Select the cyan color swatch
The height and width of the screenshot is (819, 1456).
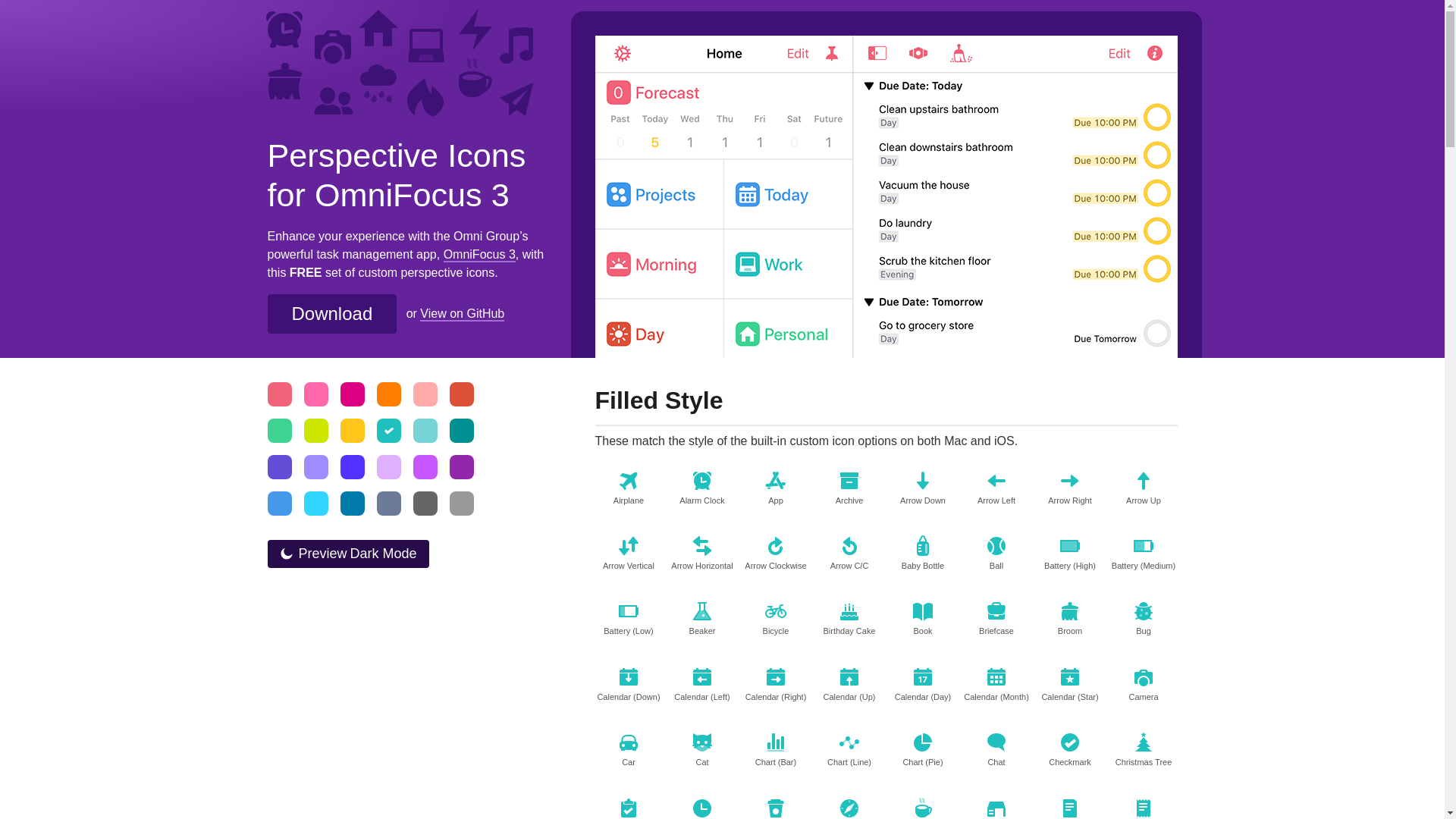click(x=316, y=504)
